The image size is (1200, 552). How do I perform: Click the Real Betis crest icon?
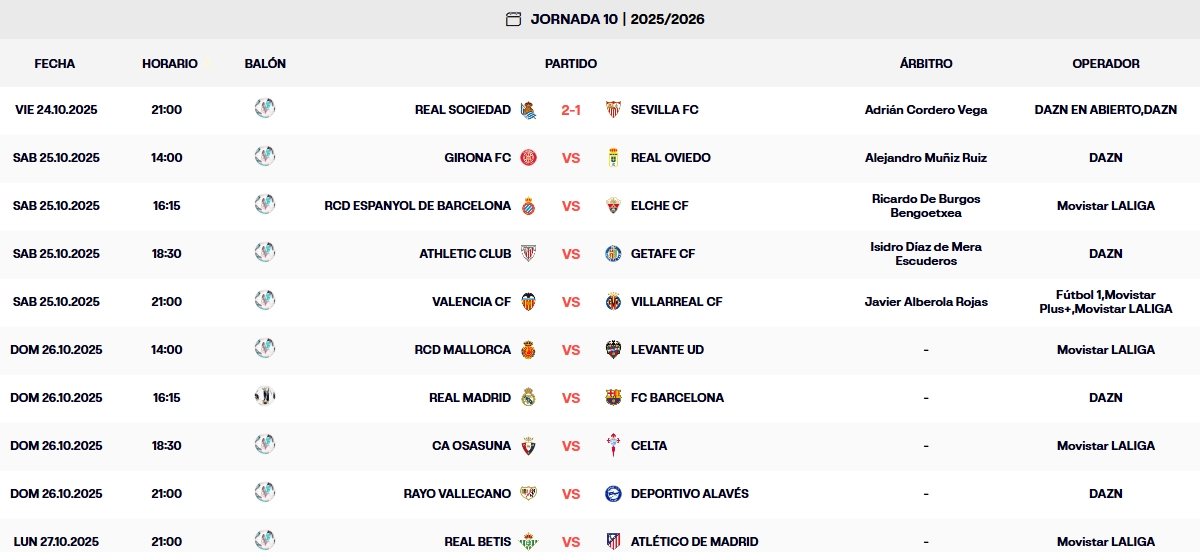[529, 542]
